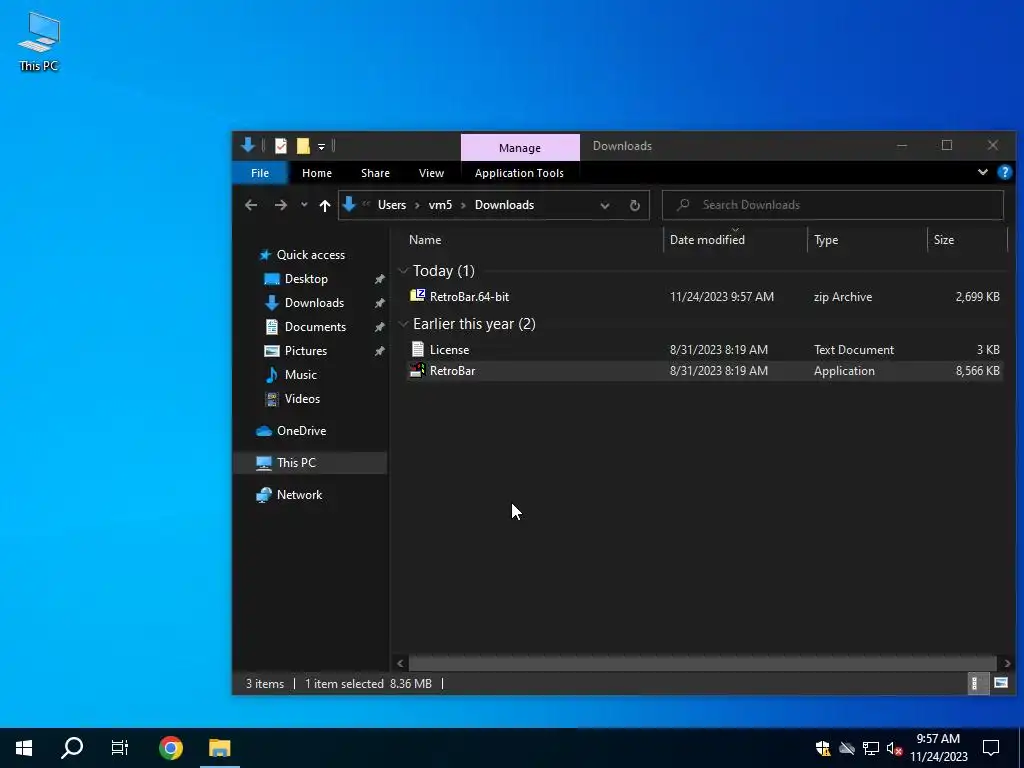Click the RetroBar.64-bit zip icon
Image resolution: width=1024 pixels, height=768 pixels.
[x=417, y=296]
